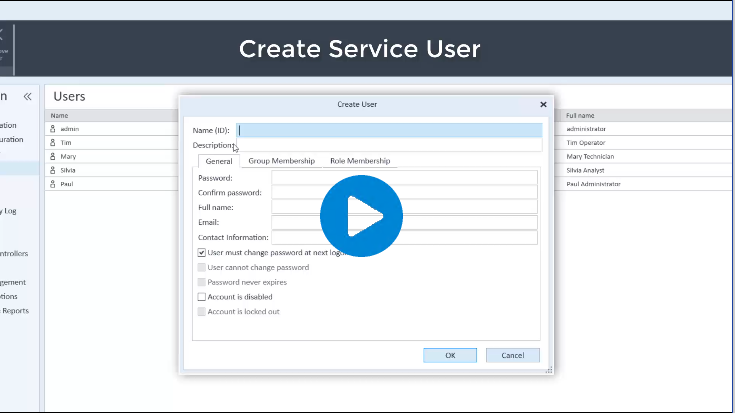Cancel the Create User dialog
Viewport: 735px width, 413px height.
(513, 355)
